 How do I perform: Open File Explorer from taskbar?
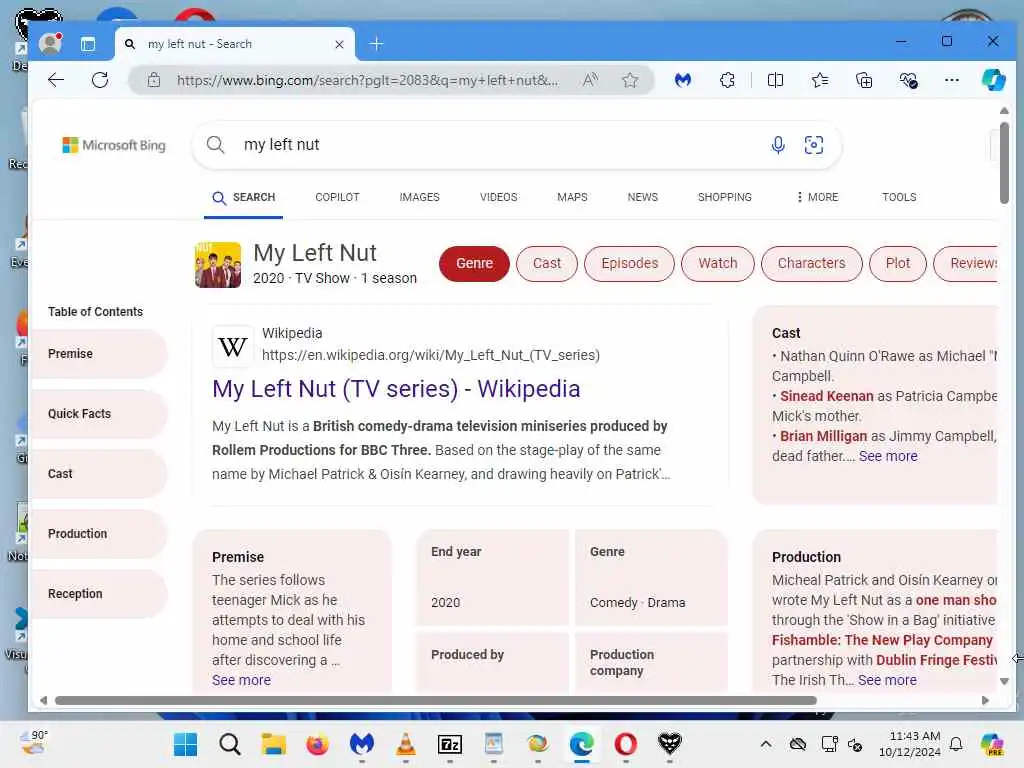(x=274, y=744)
